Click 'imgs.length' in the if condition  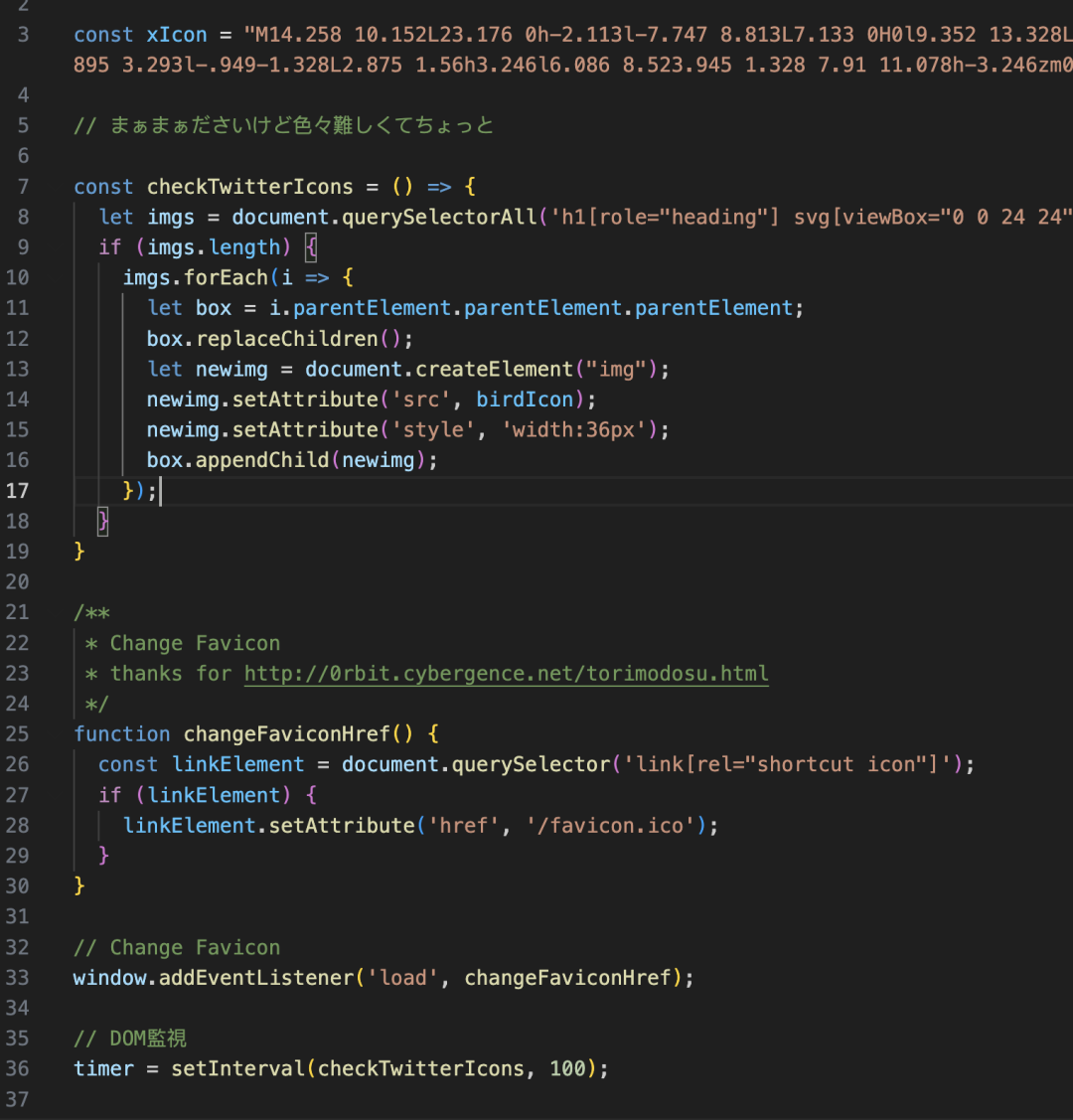tap(214, 247)
